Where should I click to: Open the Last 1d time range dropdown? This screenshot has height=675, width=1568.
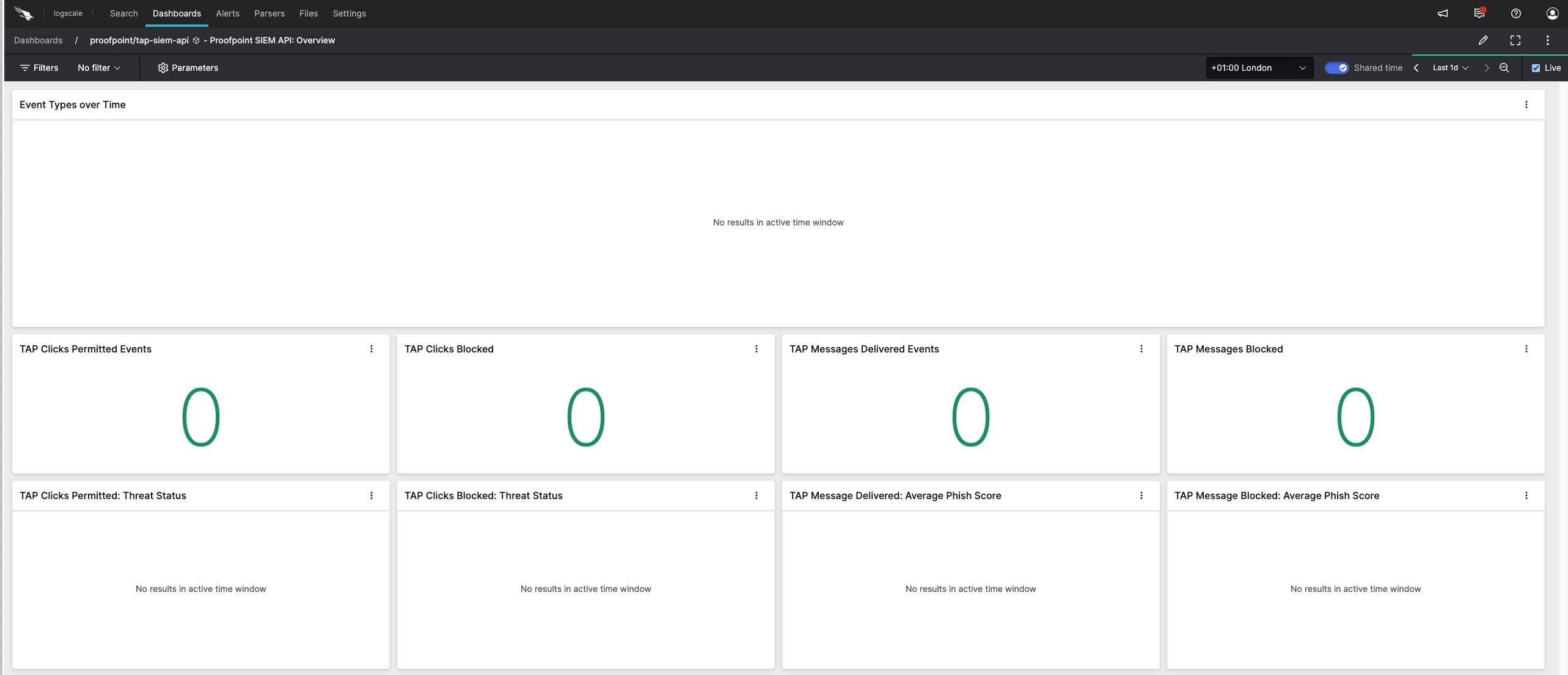click(1450, 68)
